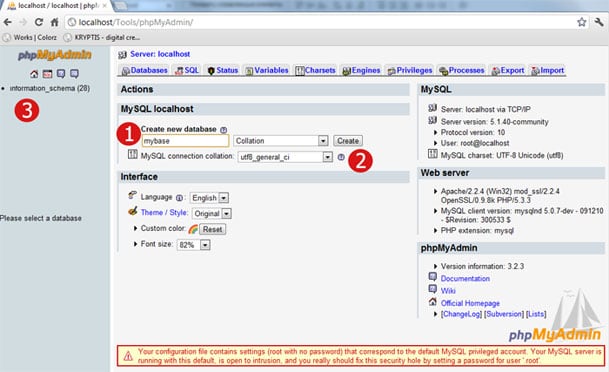Open the phpMyAdmin documentation icon in sidebar

point(61,74)
